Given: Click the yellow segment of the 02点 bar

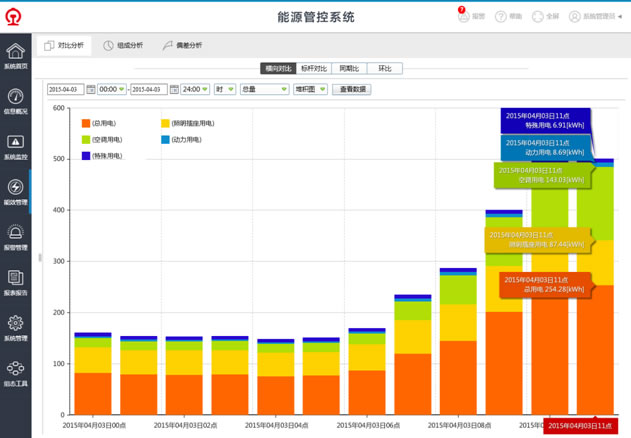Looking at the screenshot, I should [184, 362].
